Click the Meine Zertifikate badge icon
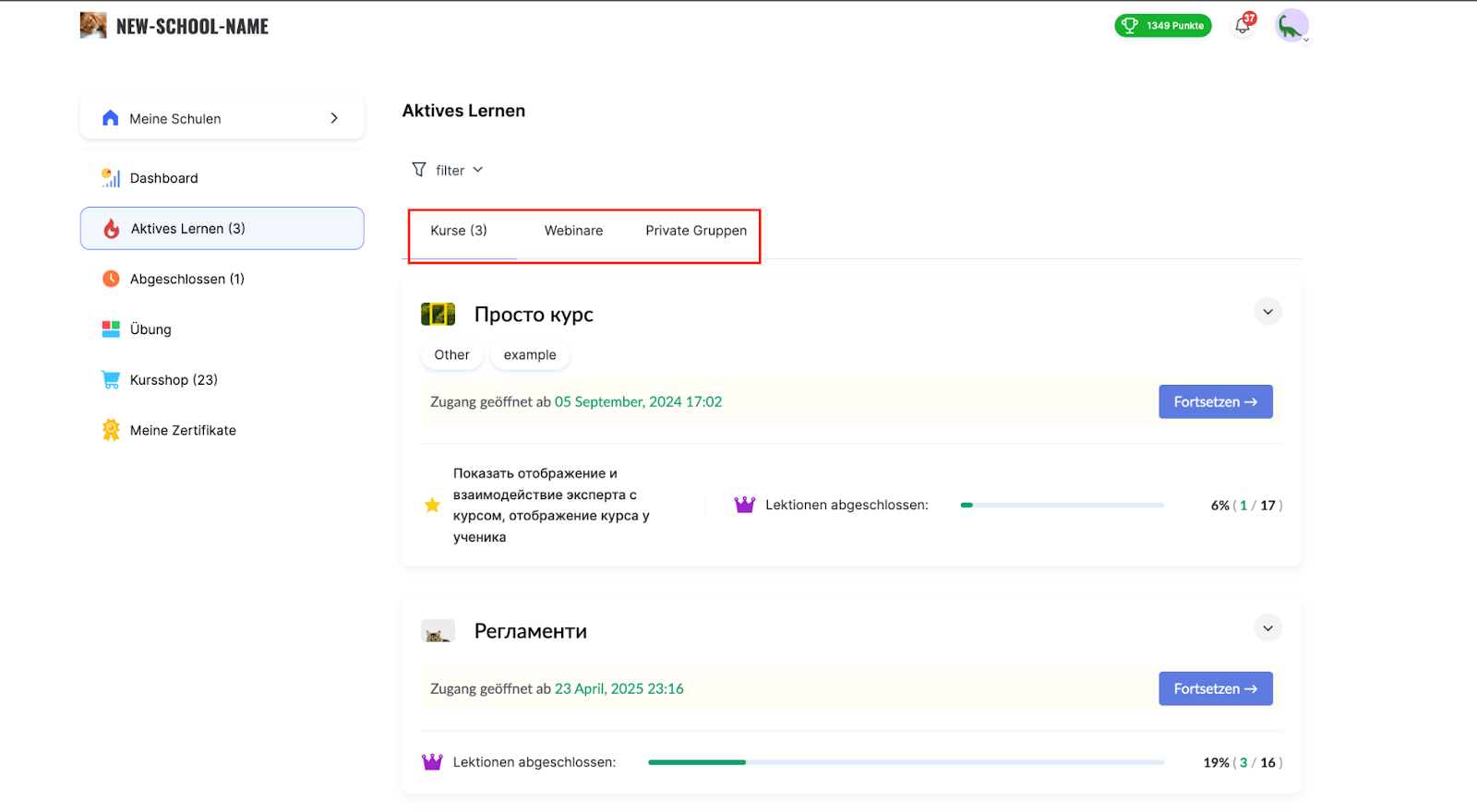1477x812 pixels. 111,430
